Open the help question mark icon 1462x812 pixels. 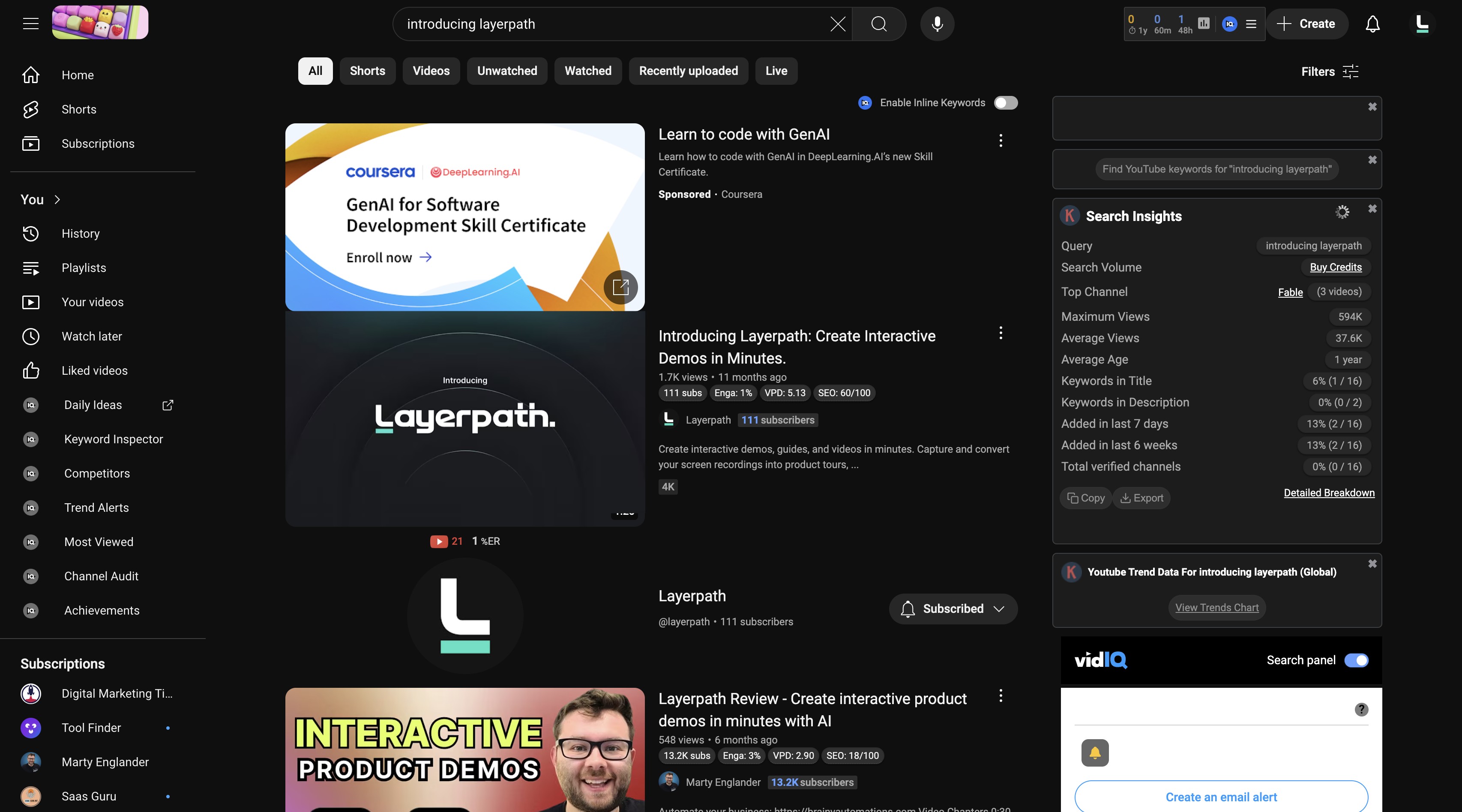point(1361,709)
